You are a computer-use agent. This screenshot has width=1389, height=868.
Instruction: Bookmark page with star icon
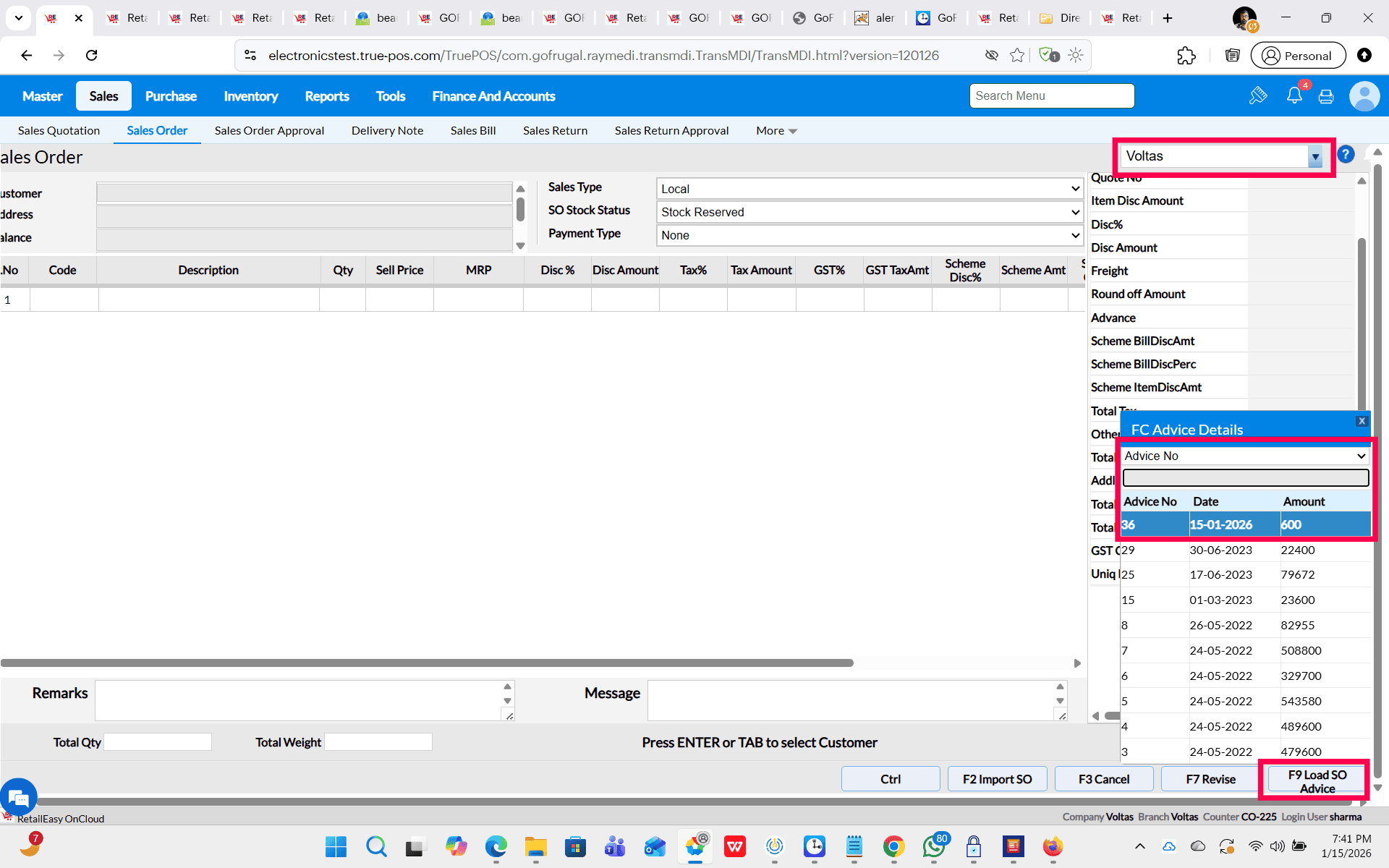(1017, 56)
